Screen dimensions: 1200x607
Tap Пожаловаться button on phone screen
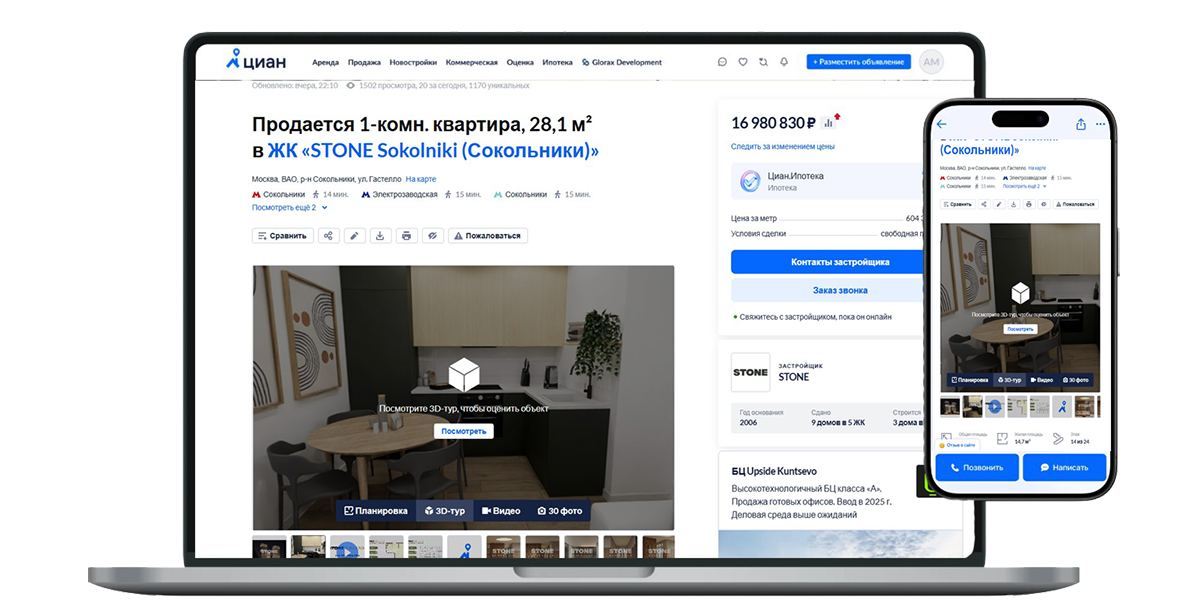pyautogui.click(x=1075, y=204)
